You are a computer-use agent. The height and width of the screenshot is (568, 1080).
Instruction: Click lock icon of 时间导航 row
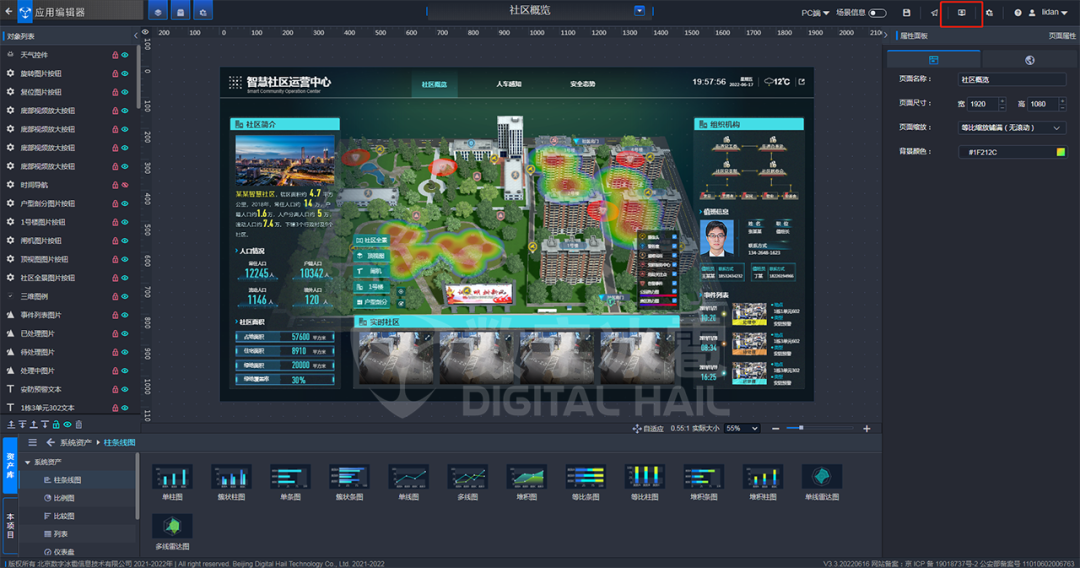pyautogui.click(x=115, y=185)
